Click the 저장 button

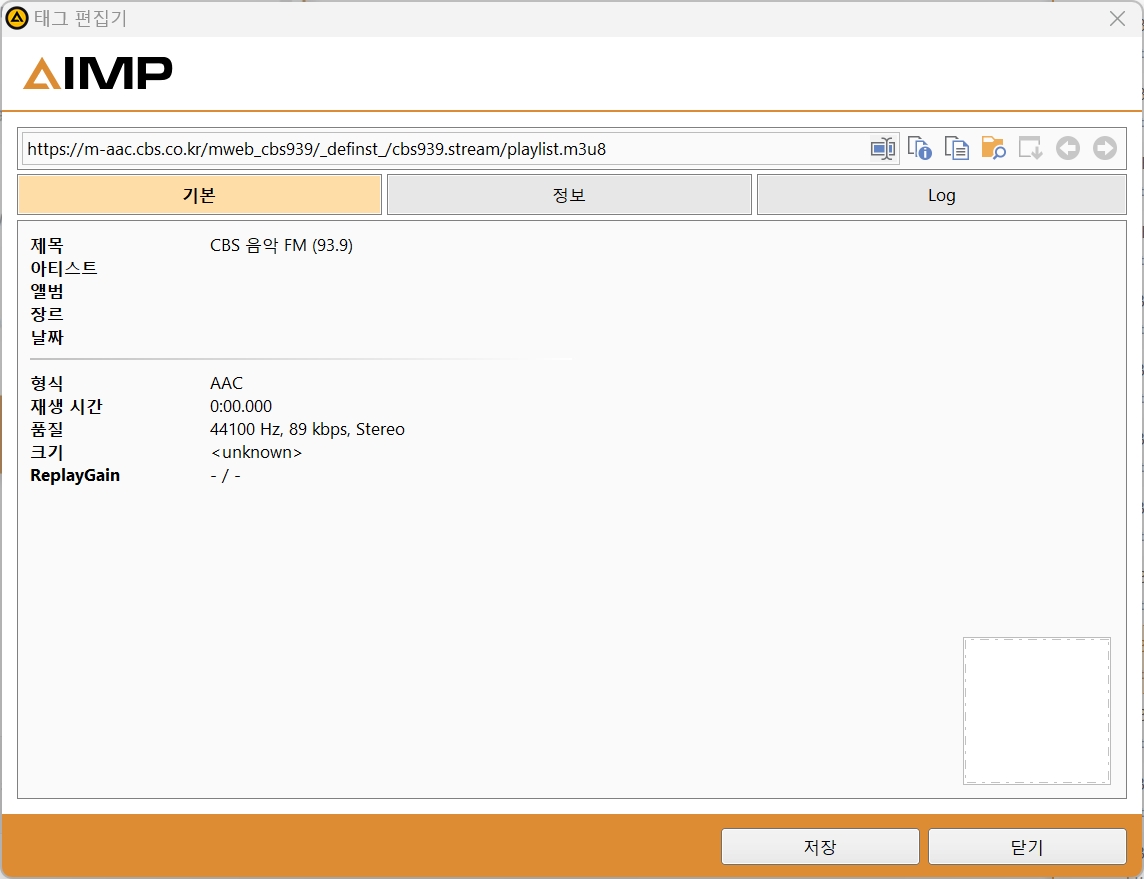pos(820,846)
